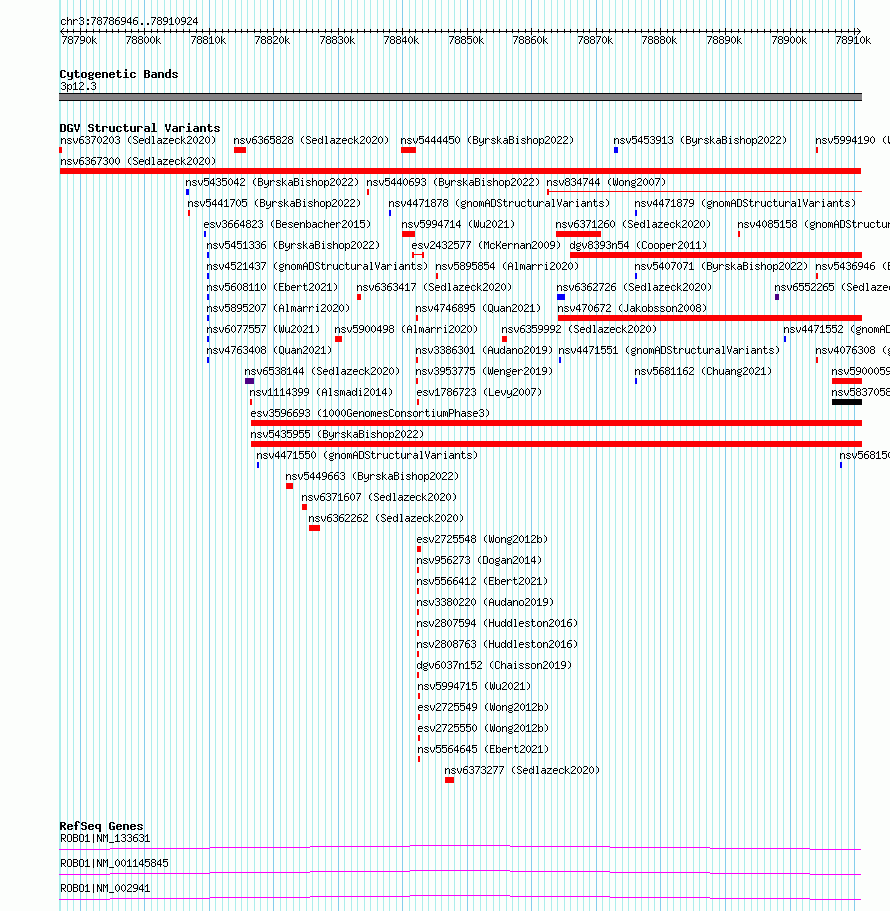Open variant nsv5444450 (ByrskaBishop2022)
Screen dimensions: 890x911
(487, 140)
